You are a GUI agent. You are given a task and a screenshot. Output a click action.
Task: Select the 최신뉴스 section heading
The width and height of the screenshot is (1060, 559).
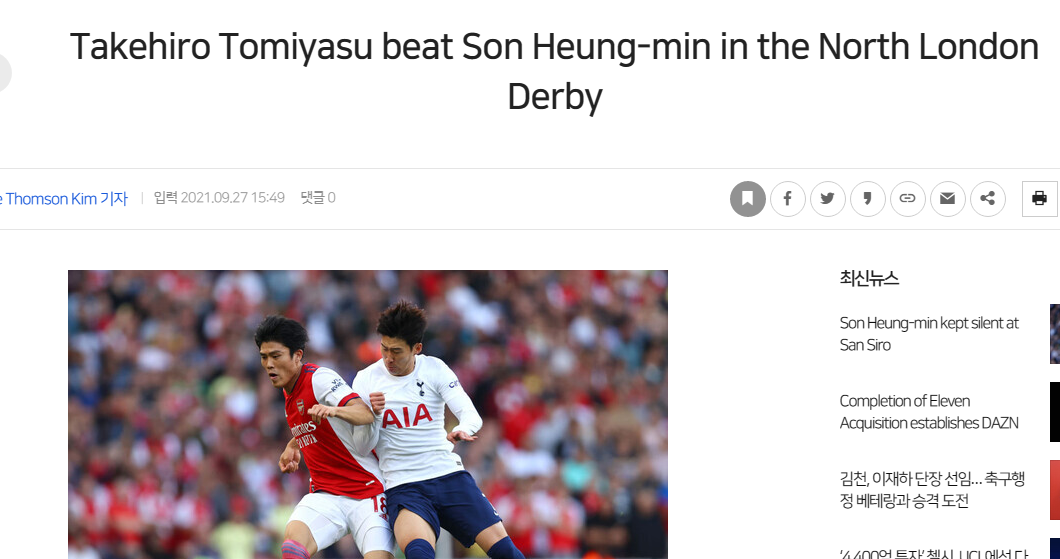tap(869, 278)
